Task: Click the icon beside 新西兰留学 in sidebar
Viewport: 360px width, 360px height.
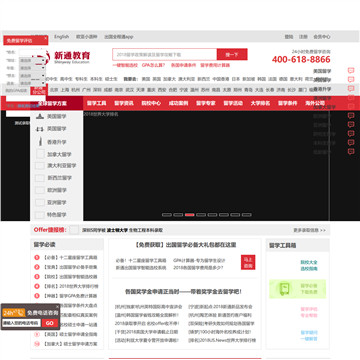Action: (x=40, y=178)
